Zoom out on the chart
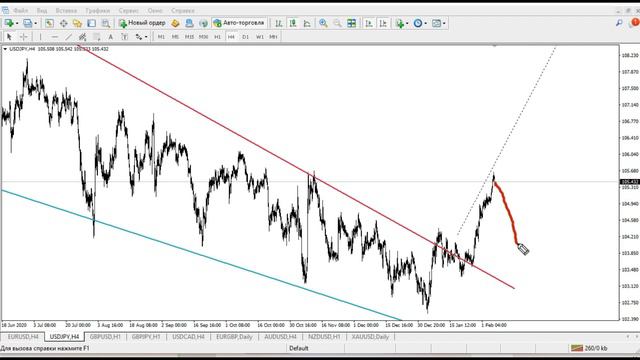The height and width of the screenshot is (360, 640). pyautogui.click(x=337, y=23)
